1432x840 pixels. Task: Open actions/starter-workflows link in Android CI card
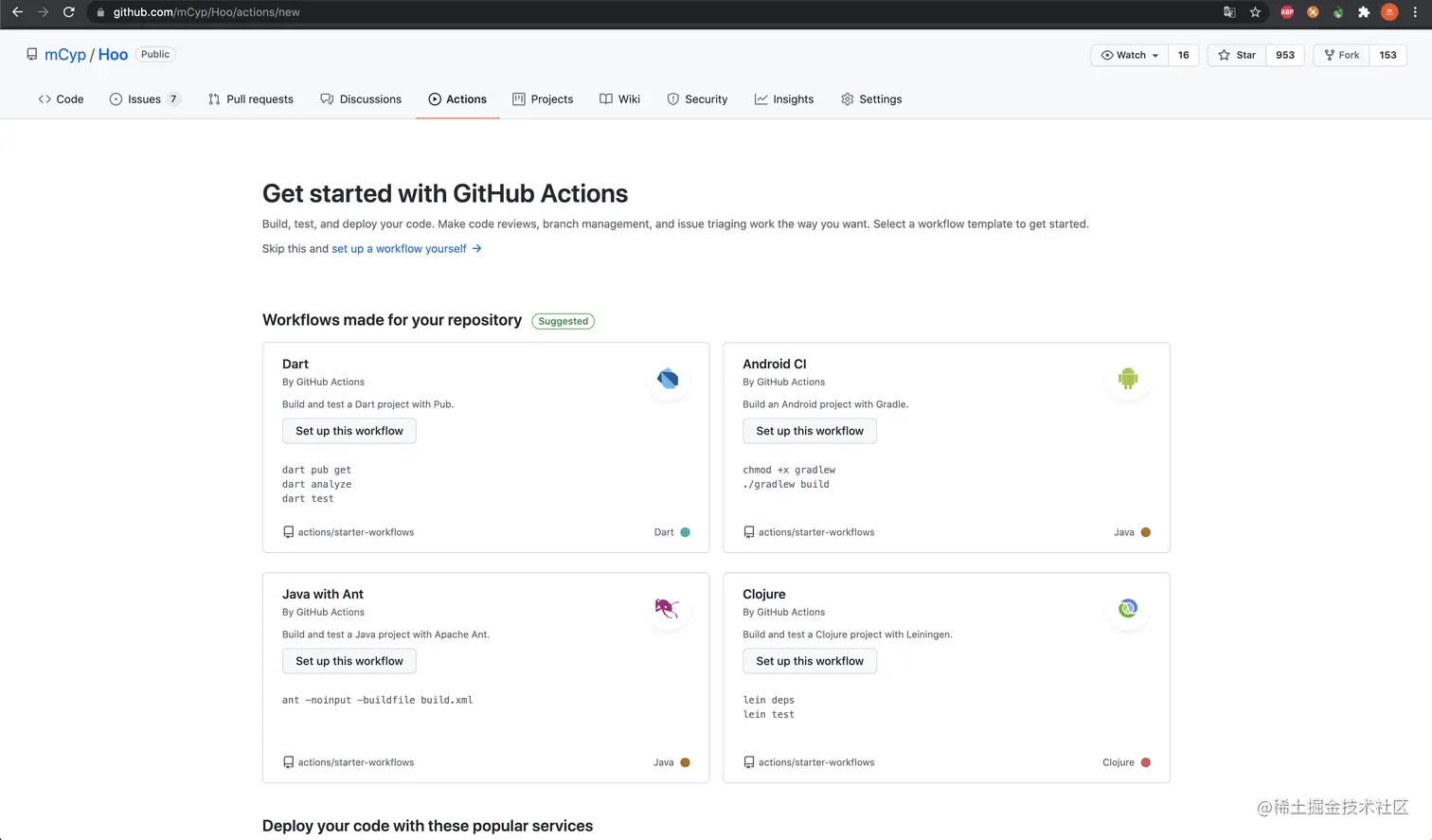816,532
